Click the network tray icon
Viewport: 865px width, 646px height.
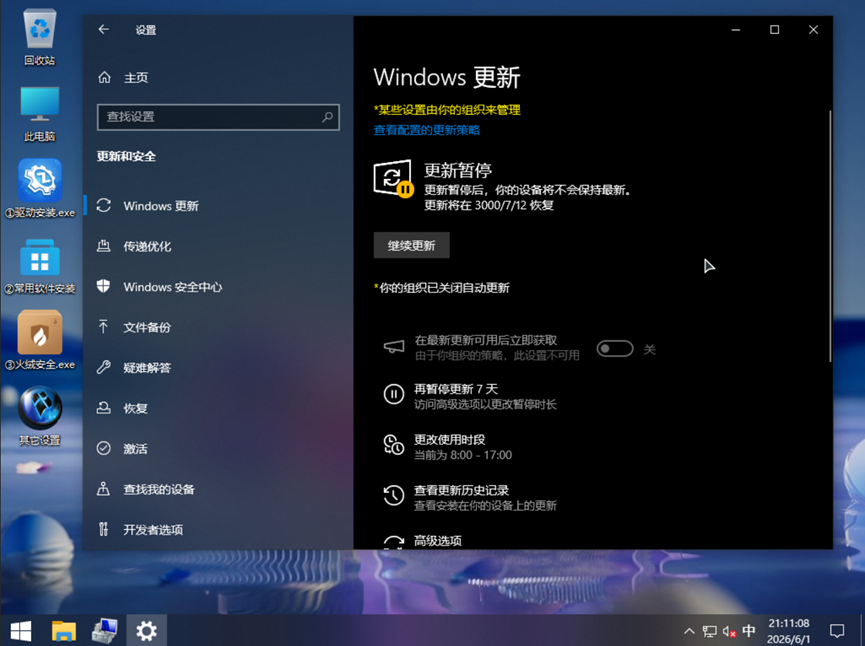pos(709,631)
